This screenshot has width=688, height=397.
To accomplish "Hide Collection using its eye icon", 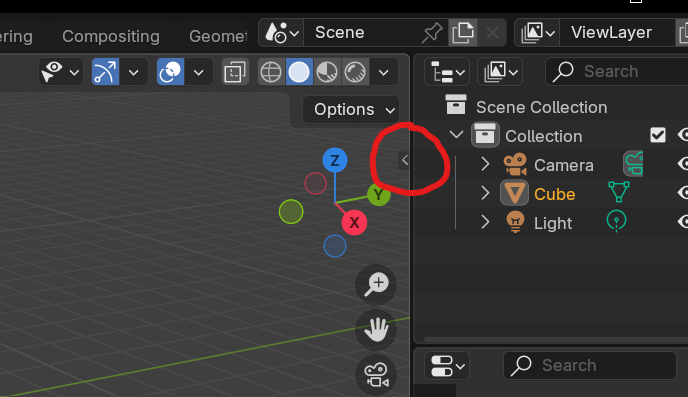I will click(x=683, y=135).
